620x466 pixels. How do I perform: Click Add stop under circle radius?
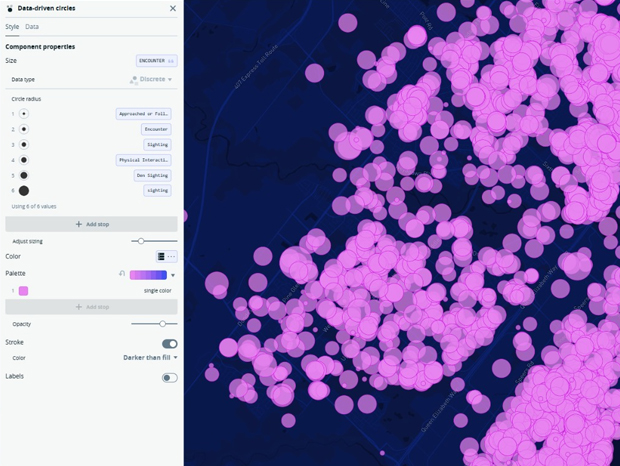point(91,224)
